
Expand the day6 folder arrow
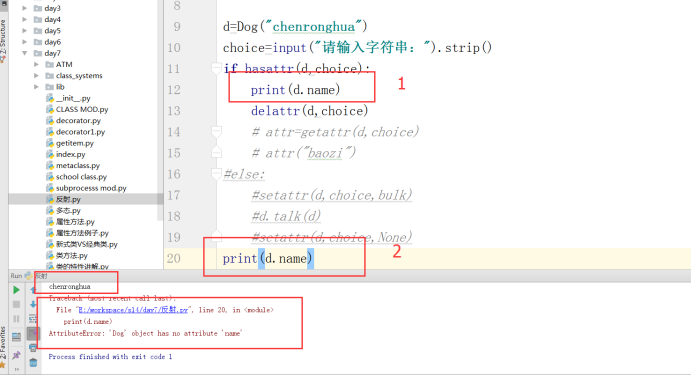[25, 42]
